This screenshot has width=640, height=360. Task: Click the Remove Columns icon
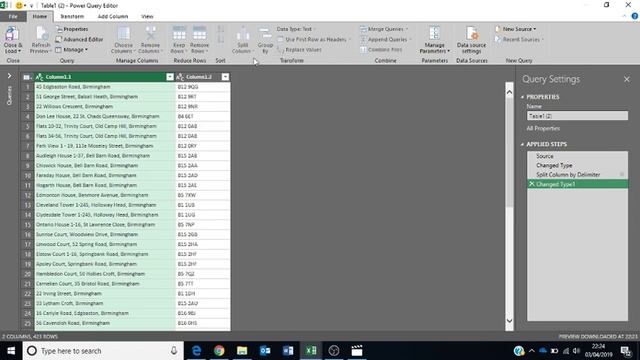151,33
